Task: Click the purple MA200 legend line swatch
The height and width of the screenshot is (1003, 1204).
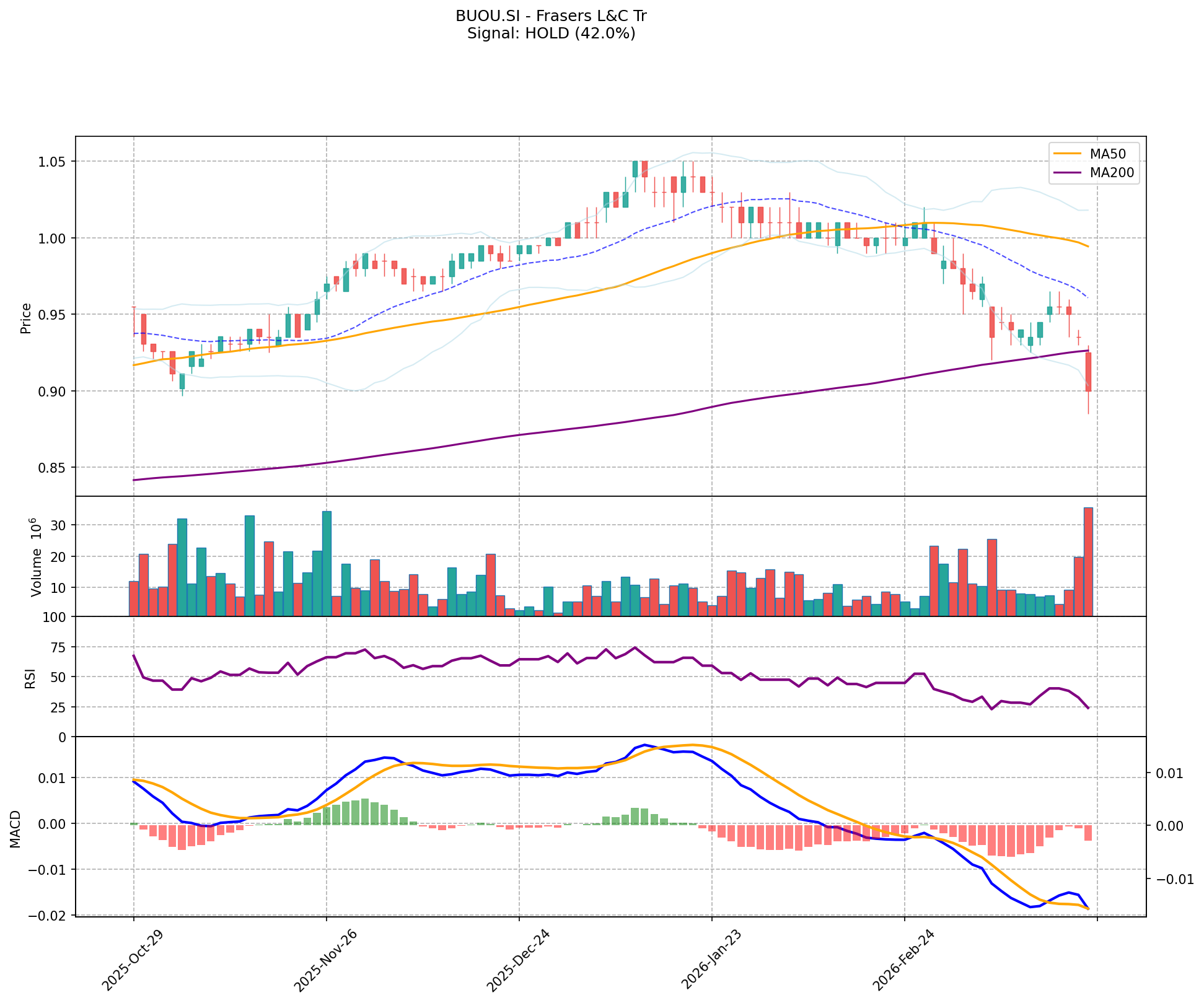Action: click(x=1067, y=173)
